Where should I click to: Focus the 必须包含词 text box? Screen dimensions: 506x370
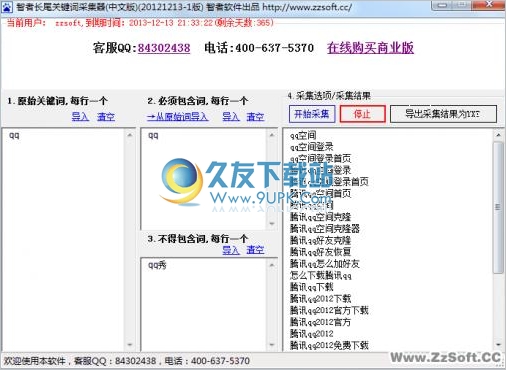(x=204, y=179)
